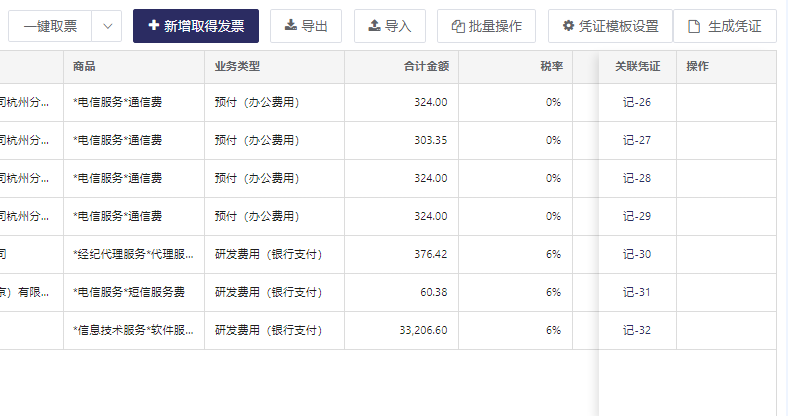Open linked voucher 记-31
Screen dimensions: 788x416
coord(637,292)
